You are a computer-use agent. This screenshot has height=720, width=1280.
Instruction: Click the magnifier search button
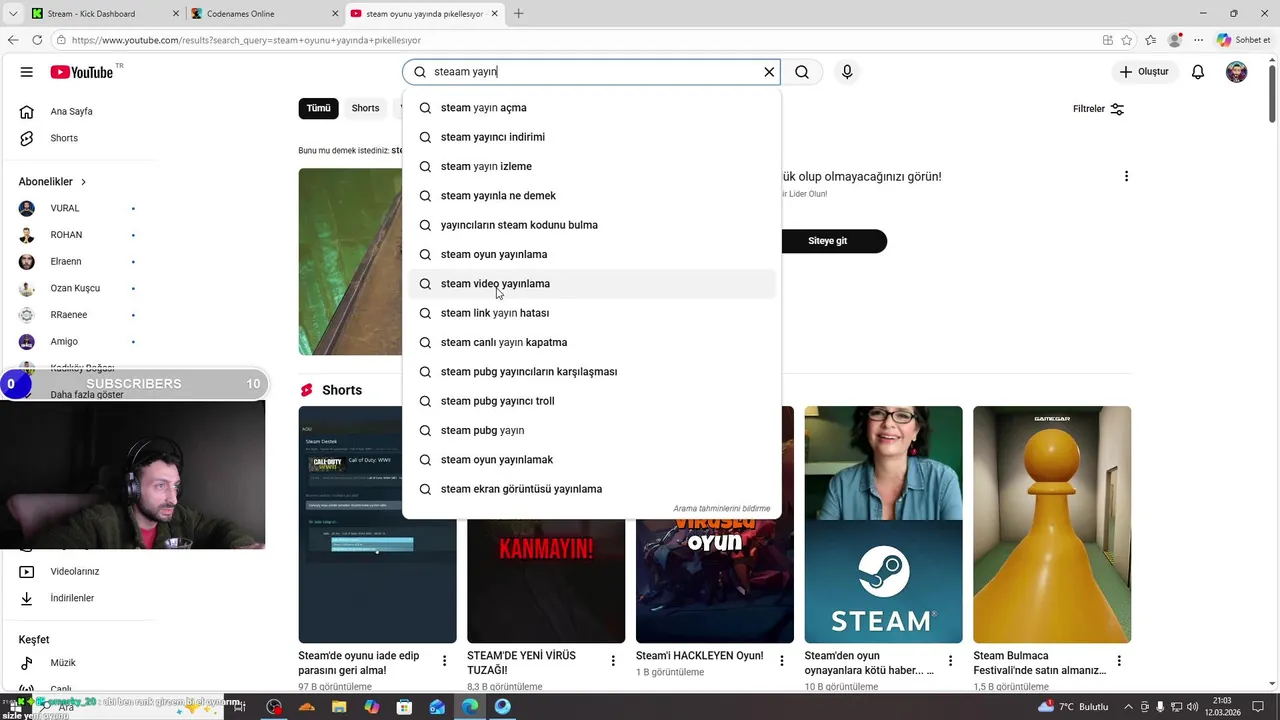pyautogui.click(x=802, y=72)
